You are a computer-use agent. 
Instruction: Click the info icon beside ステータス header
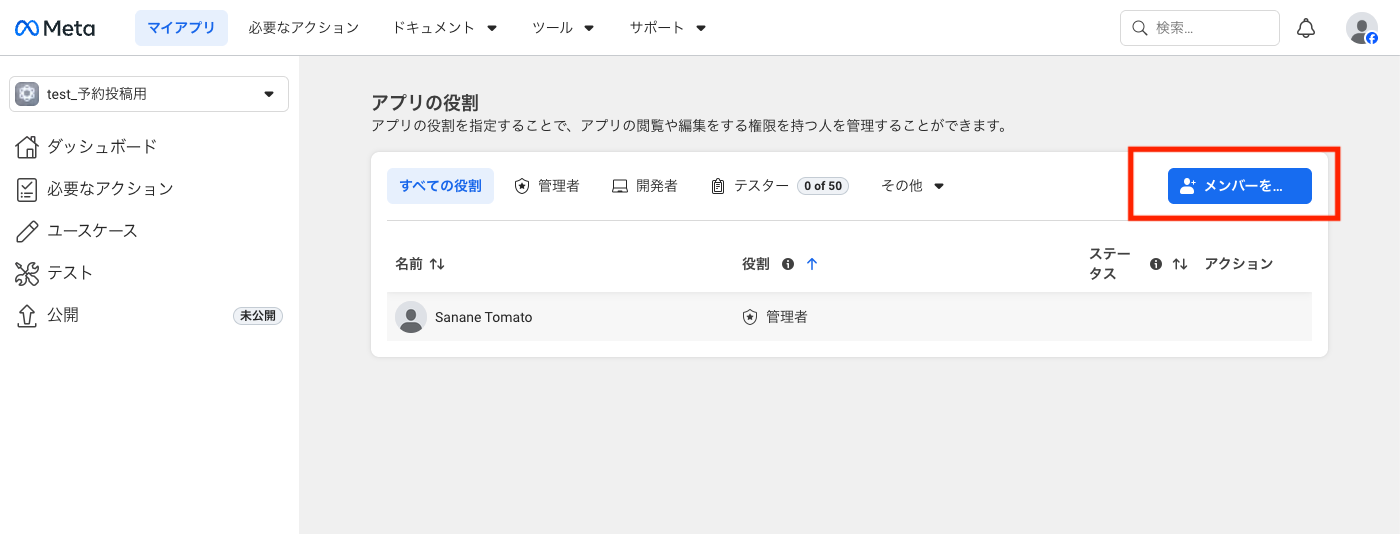(1156, 264)
